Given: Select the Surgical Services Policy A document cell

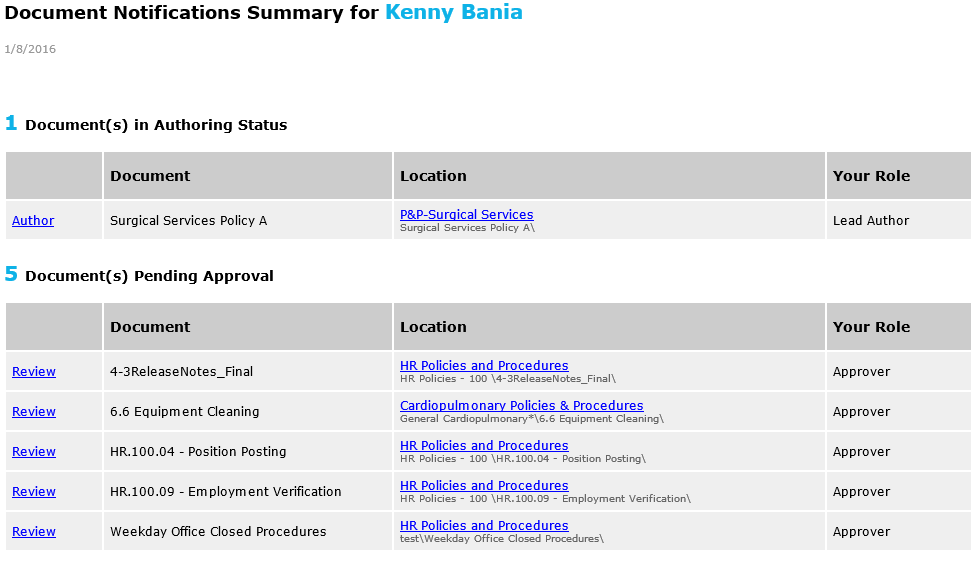Looking at the screenshot, I should [x=188, y=221].
